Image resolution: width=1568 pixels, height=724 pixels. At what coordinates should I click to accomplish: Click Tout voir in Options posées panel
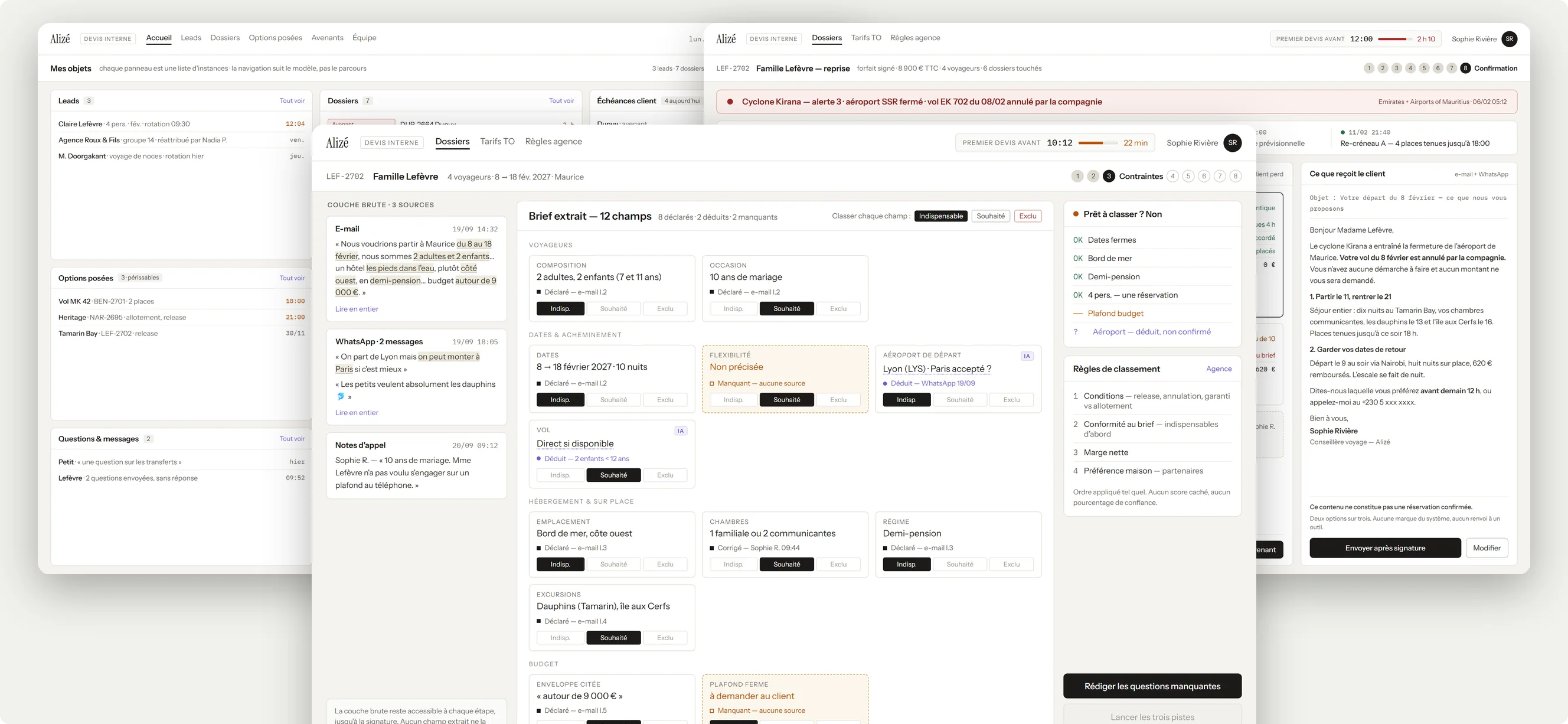[292, 278]
